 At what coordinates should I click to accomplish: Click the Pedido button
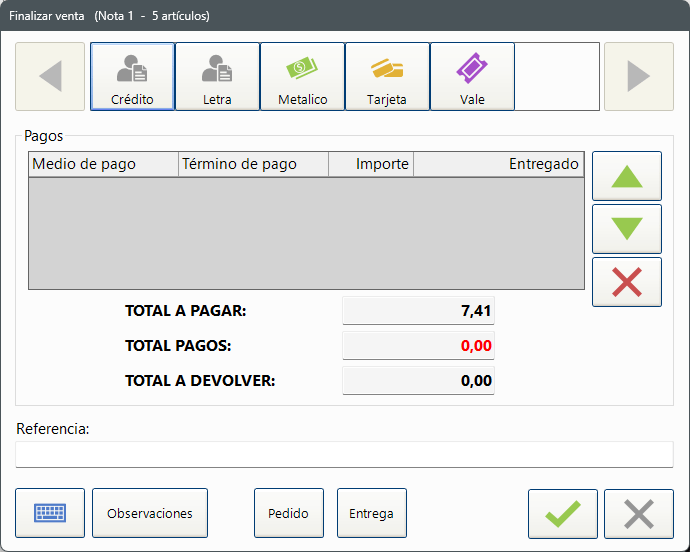coord(288,513)
